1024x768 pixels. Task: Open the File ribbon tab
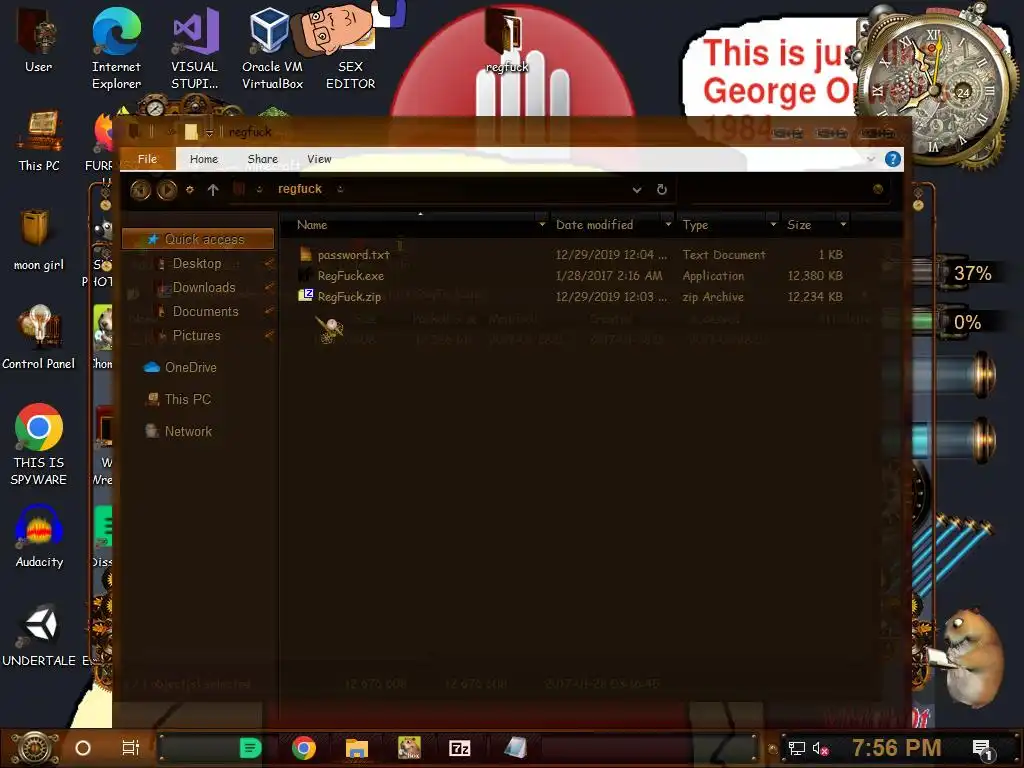point(148,159)
